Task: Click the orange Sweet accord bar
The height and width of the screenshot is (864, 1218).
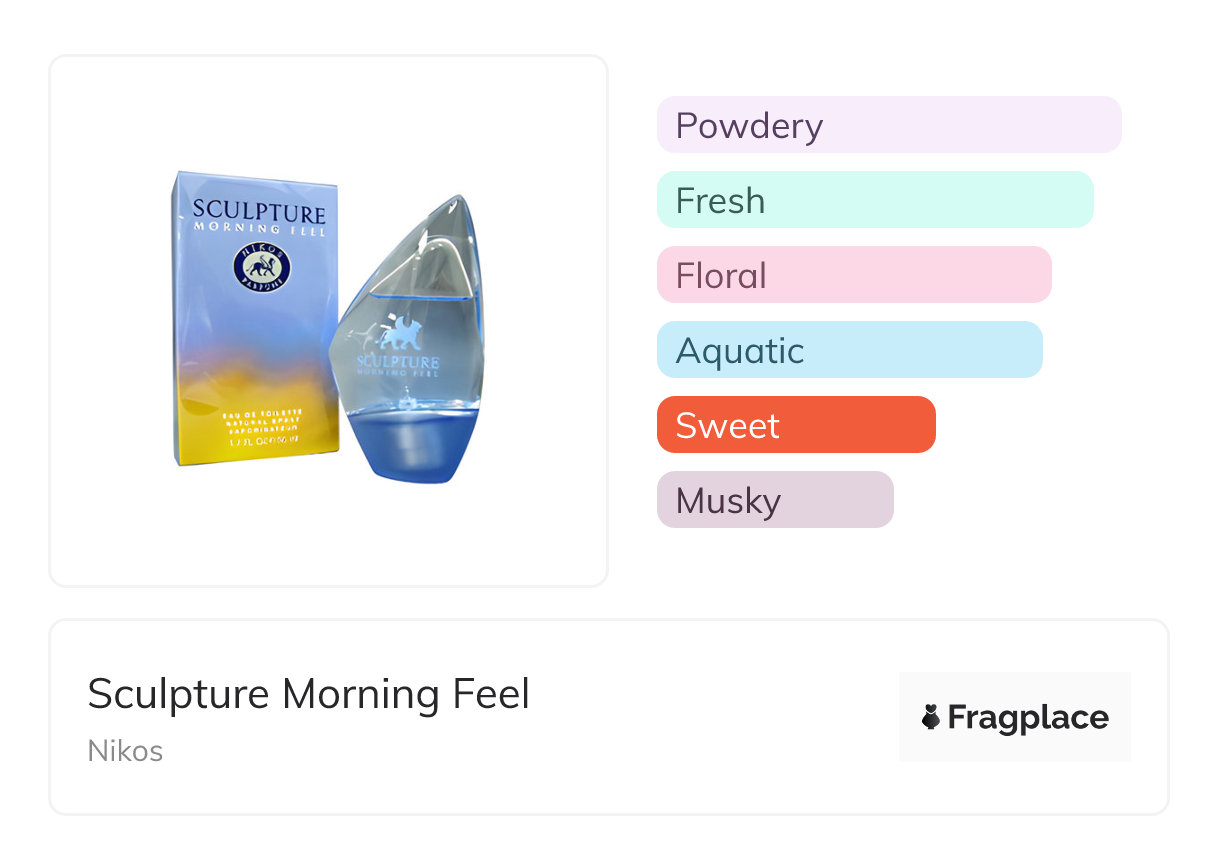Action: point(795,425)
